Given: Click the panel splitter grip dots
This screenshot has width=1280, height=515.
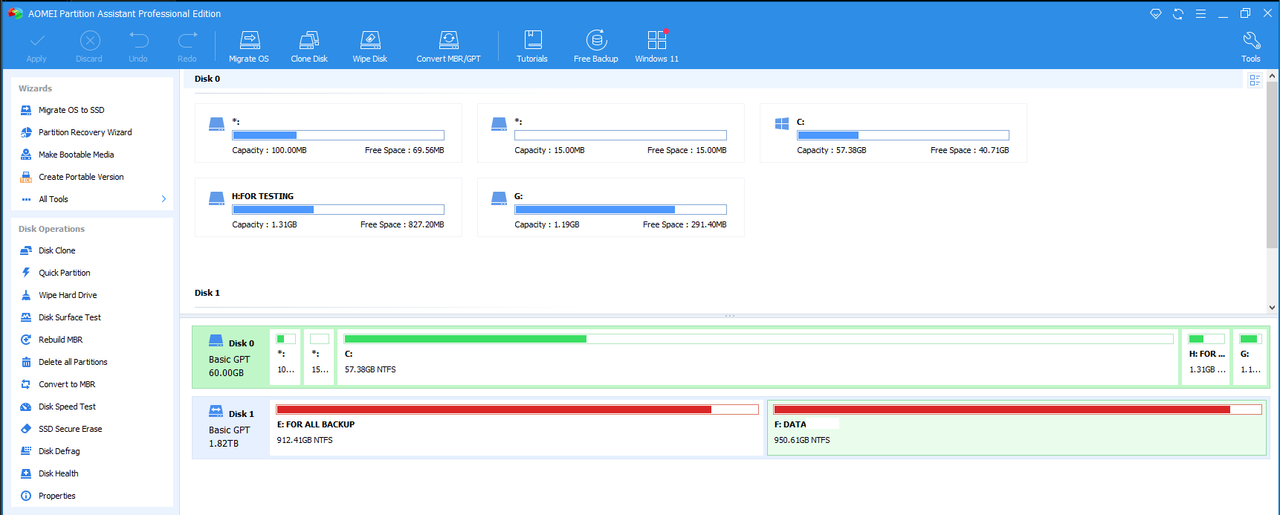Looking at the screenshot, I should click(x=729, y=316).
